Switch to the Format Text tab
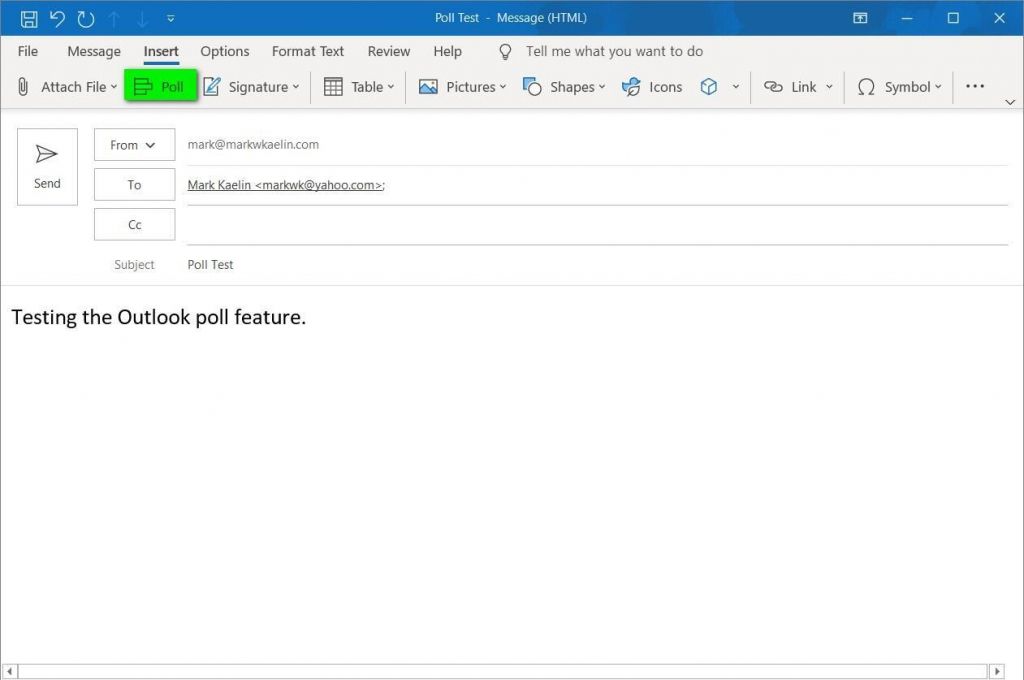Screen dimensions: 1024x680 (x=307, y=51)
